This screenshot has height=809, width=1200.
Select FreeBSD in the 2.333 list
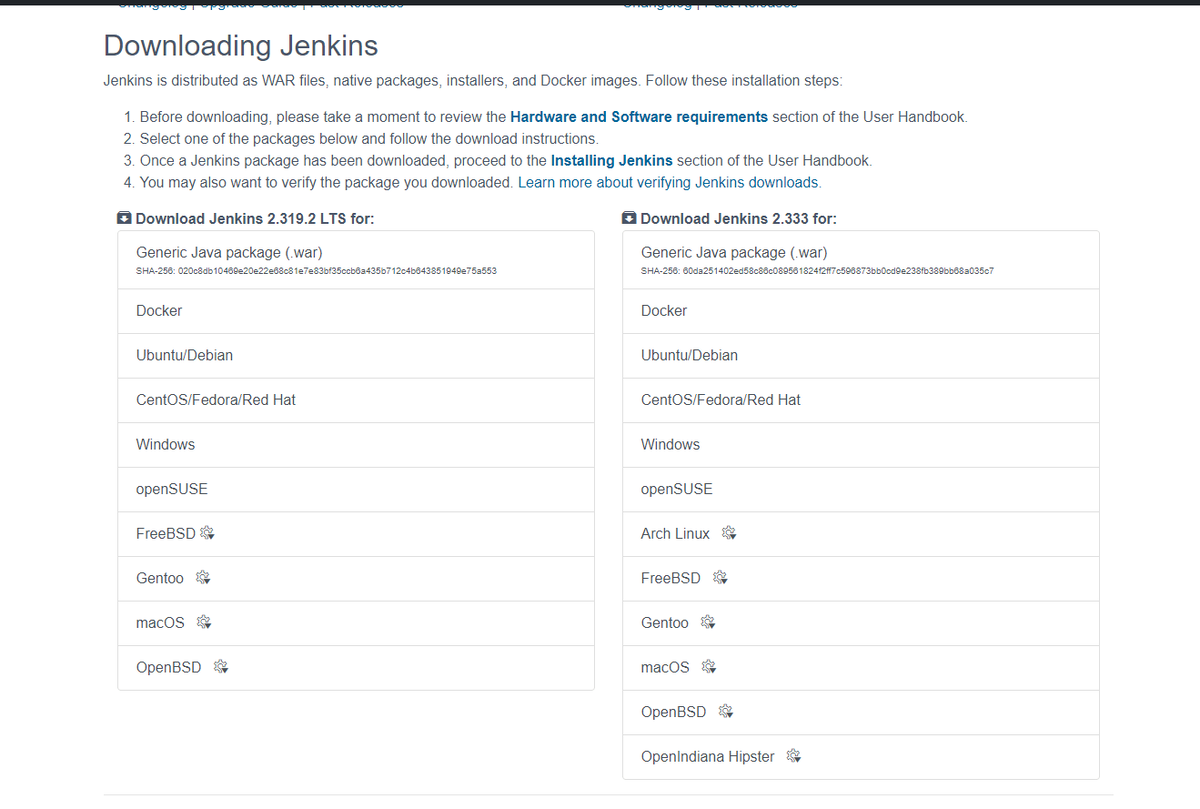861,578
